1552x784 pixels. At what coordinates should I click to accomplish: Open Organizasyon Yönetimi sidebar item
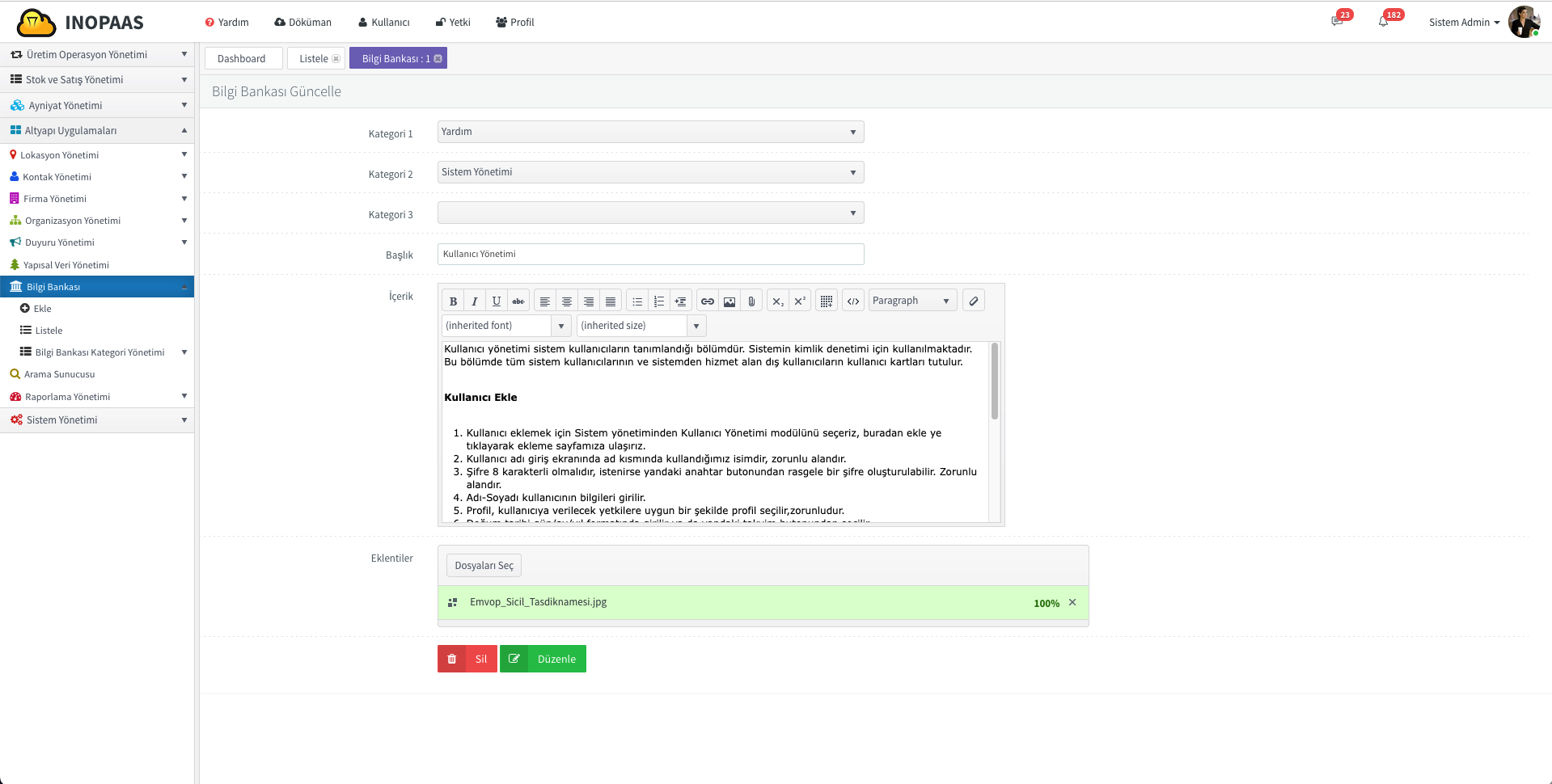tap(97, 221)
